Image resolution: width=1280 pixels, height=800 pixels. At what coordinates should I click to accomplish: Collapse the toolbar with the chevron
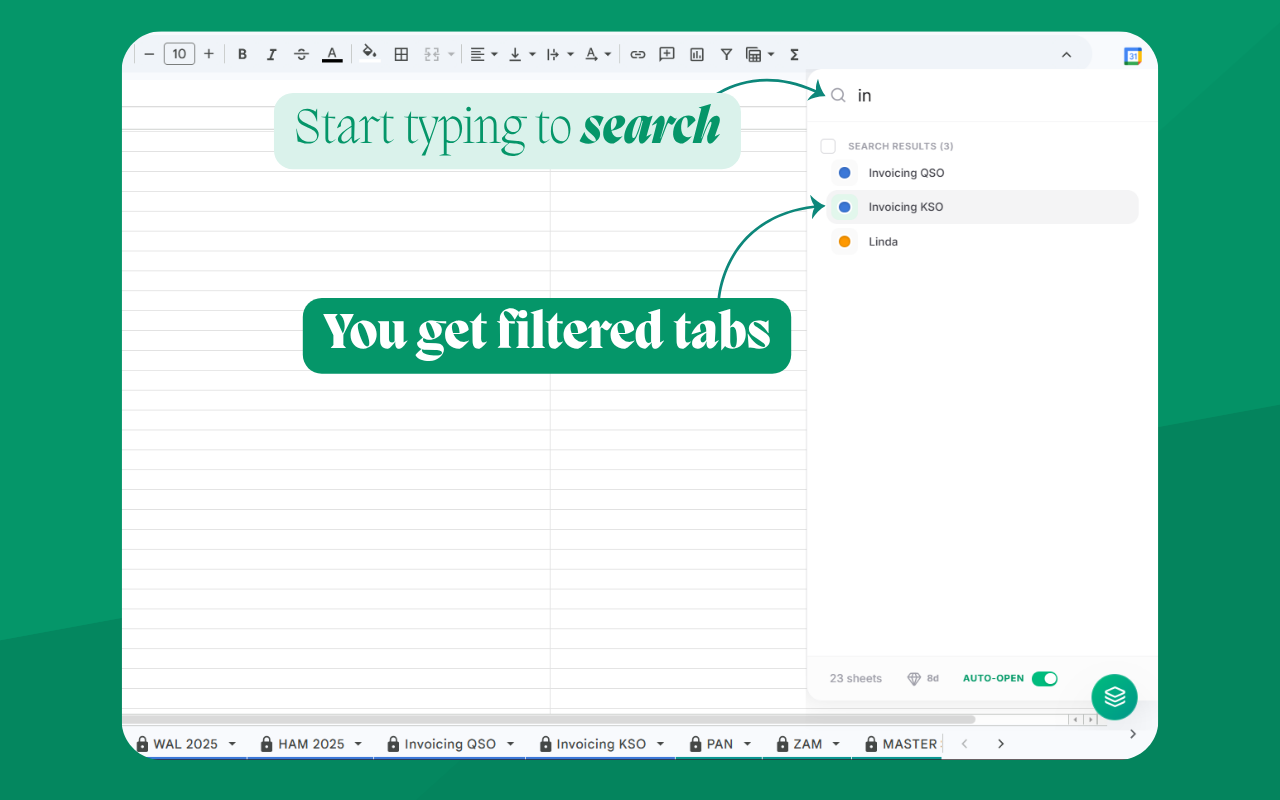[1066, 54]
